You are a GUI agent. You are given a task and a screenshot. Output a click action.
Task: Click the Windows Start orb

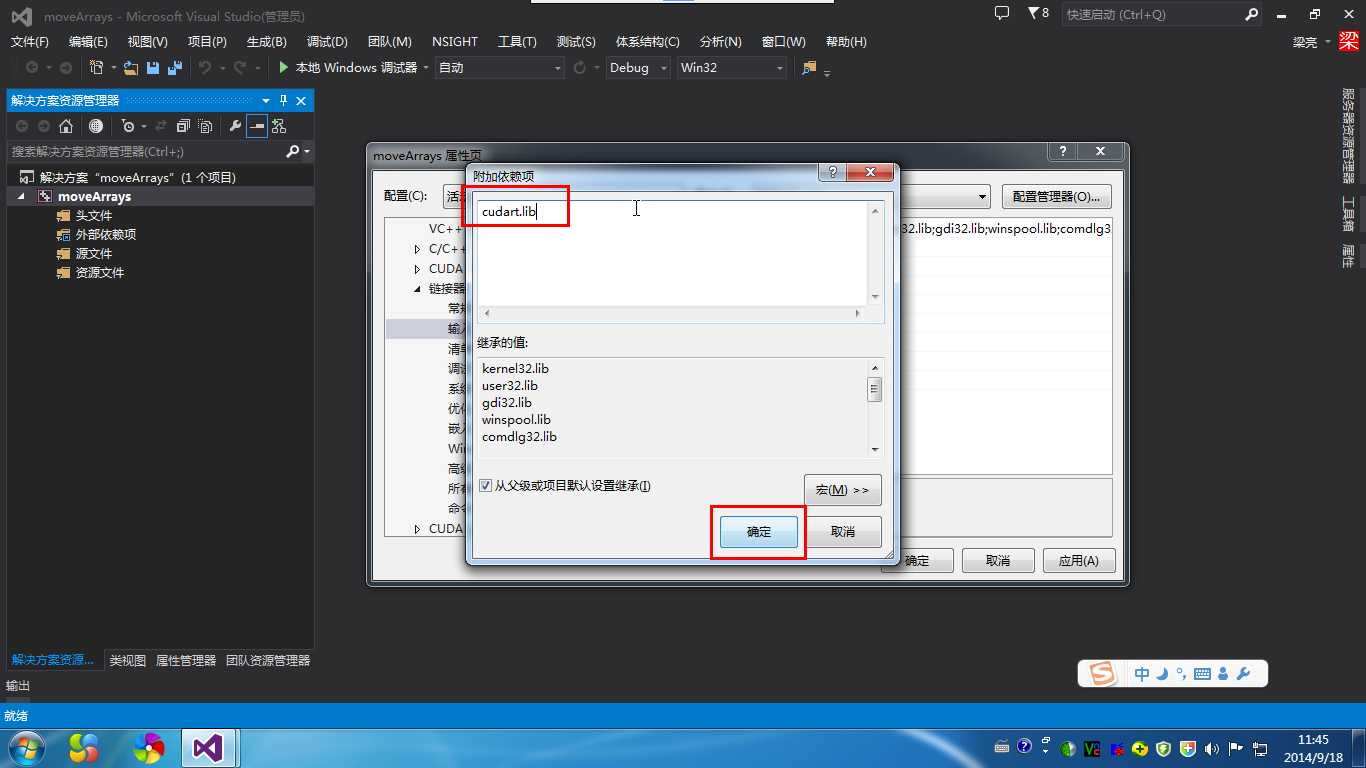coord(26,747)
